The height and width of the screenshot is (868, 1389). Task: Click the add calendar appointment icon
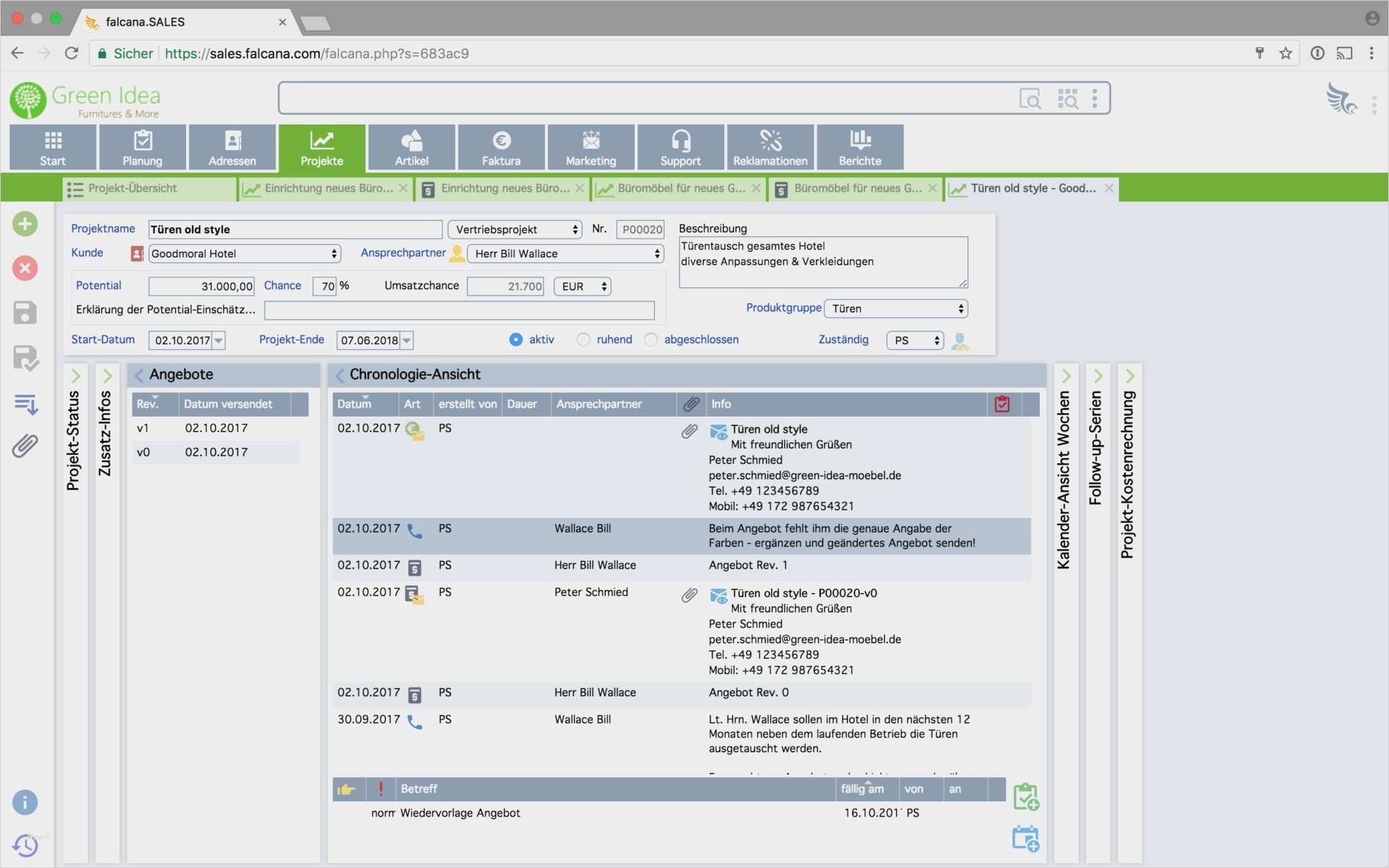click(x=1025, y=839)
